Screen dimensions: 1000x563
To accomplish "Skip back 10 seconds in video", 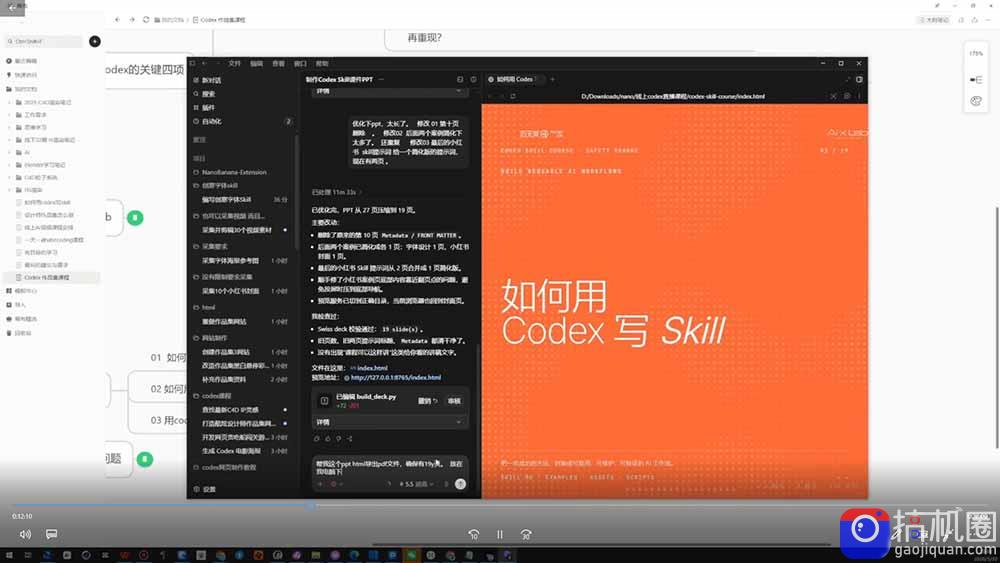I will point(474,534).
